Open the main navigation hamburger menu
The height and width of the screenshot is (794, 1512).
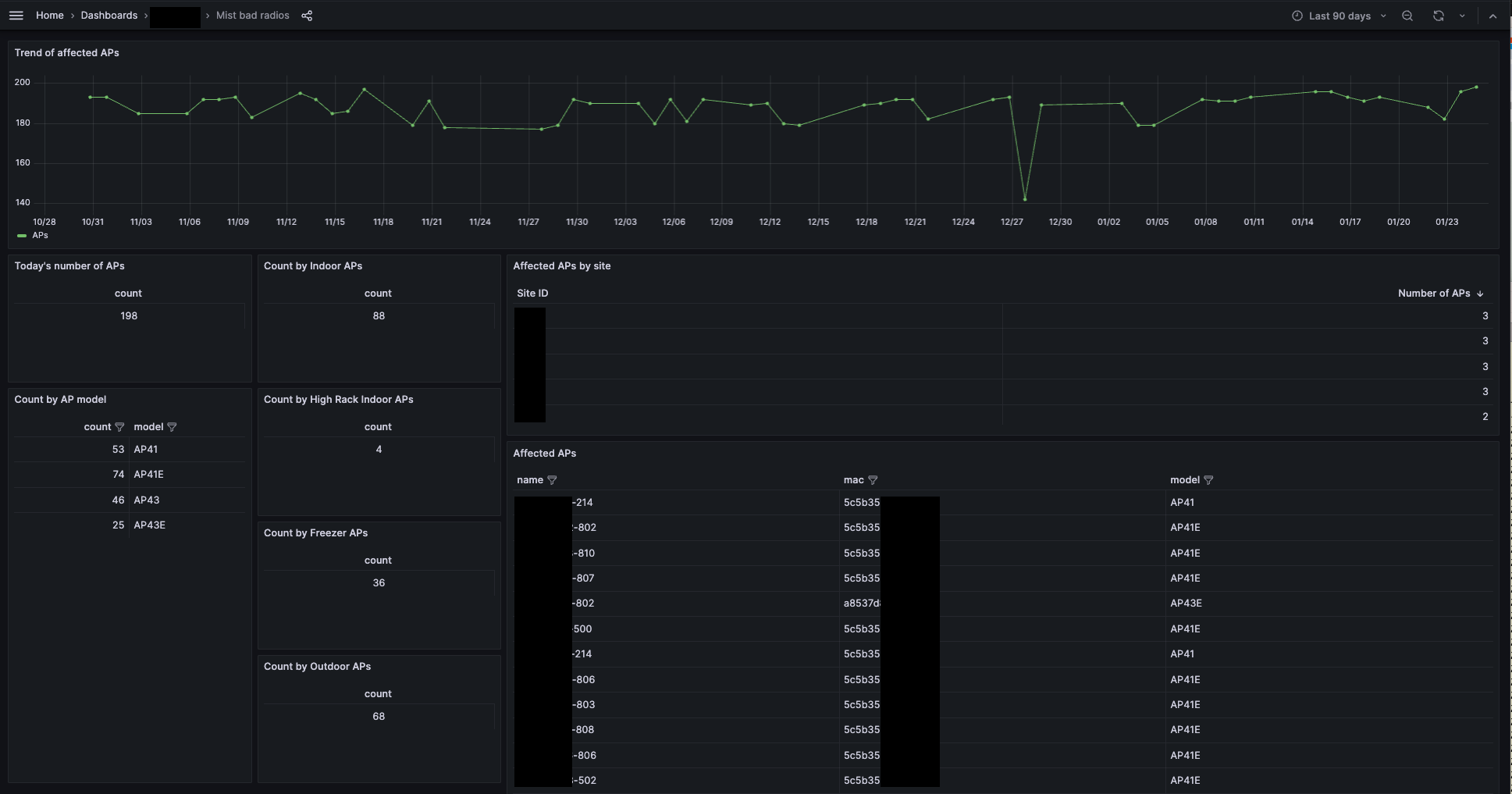[x=16, y=15]
